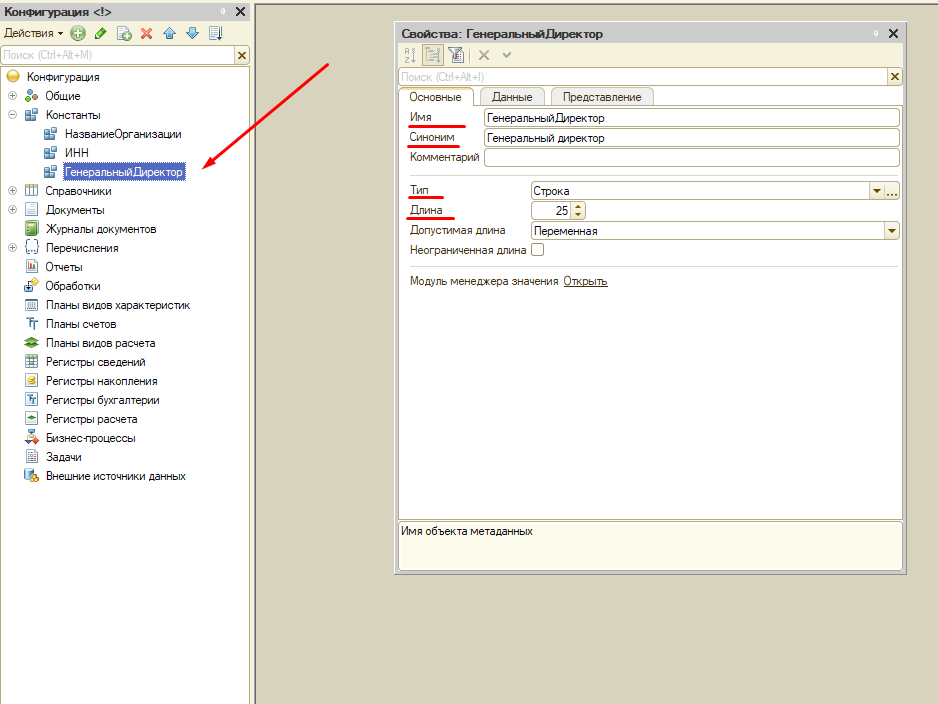This screenshot has width=938, height=704.
Task: Clear the properties search field
Action: coord(895,77)
